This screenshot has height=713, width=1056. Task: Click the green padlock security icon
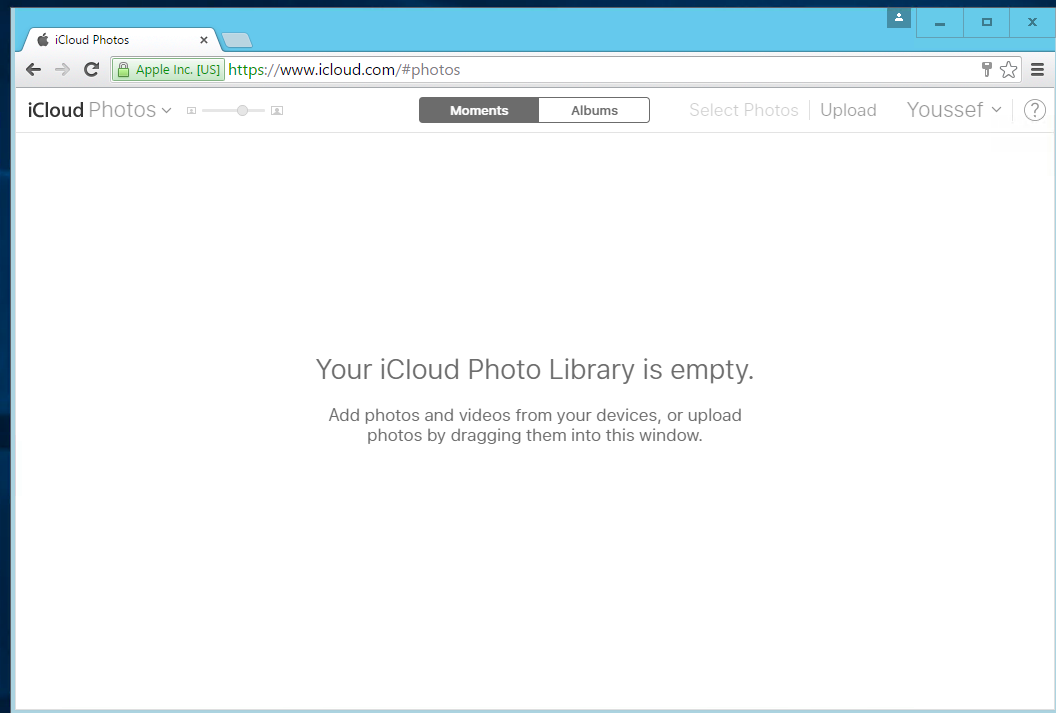123,69
